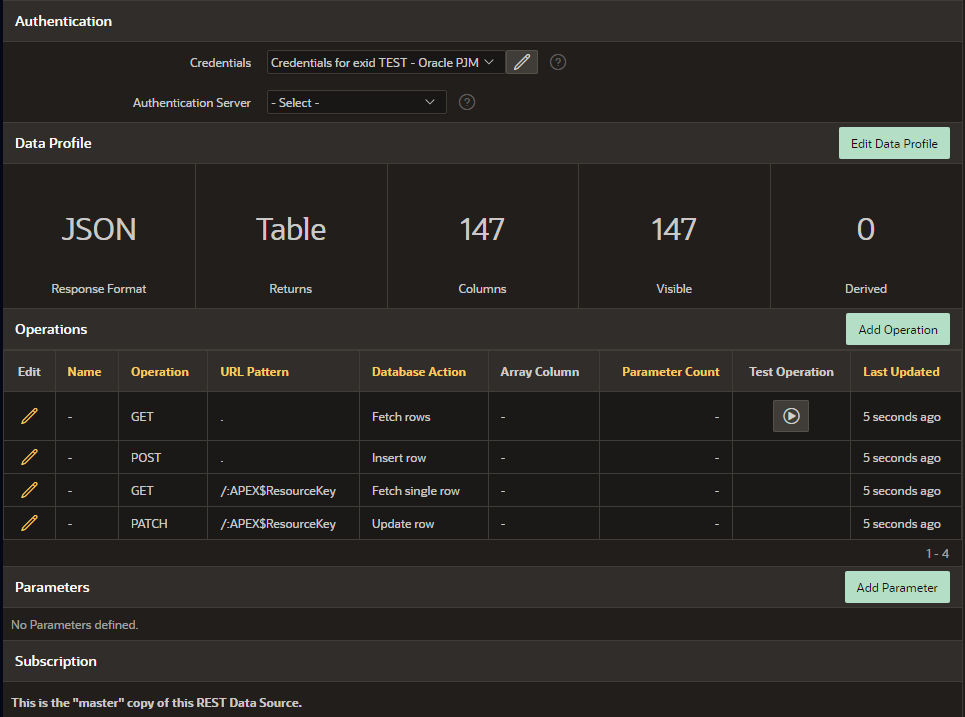
Task: Edit the PATCH Update row operation
Action: click(29, 523)
